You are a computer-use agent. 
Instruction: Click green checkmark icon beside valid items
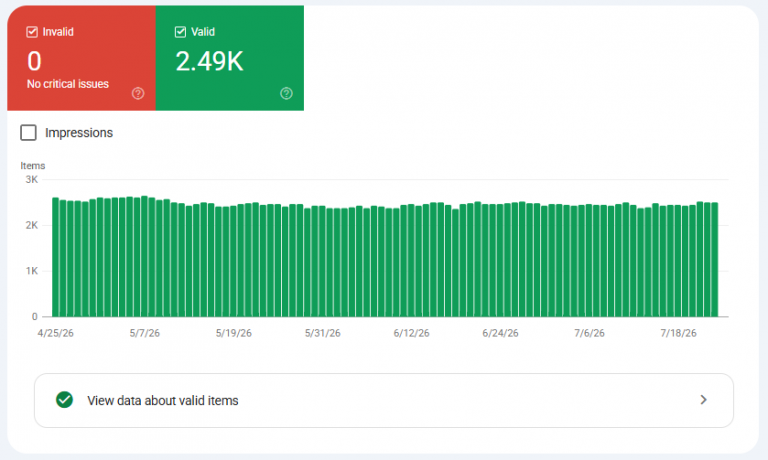(65, 400)
